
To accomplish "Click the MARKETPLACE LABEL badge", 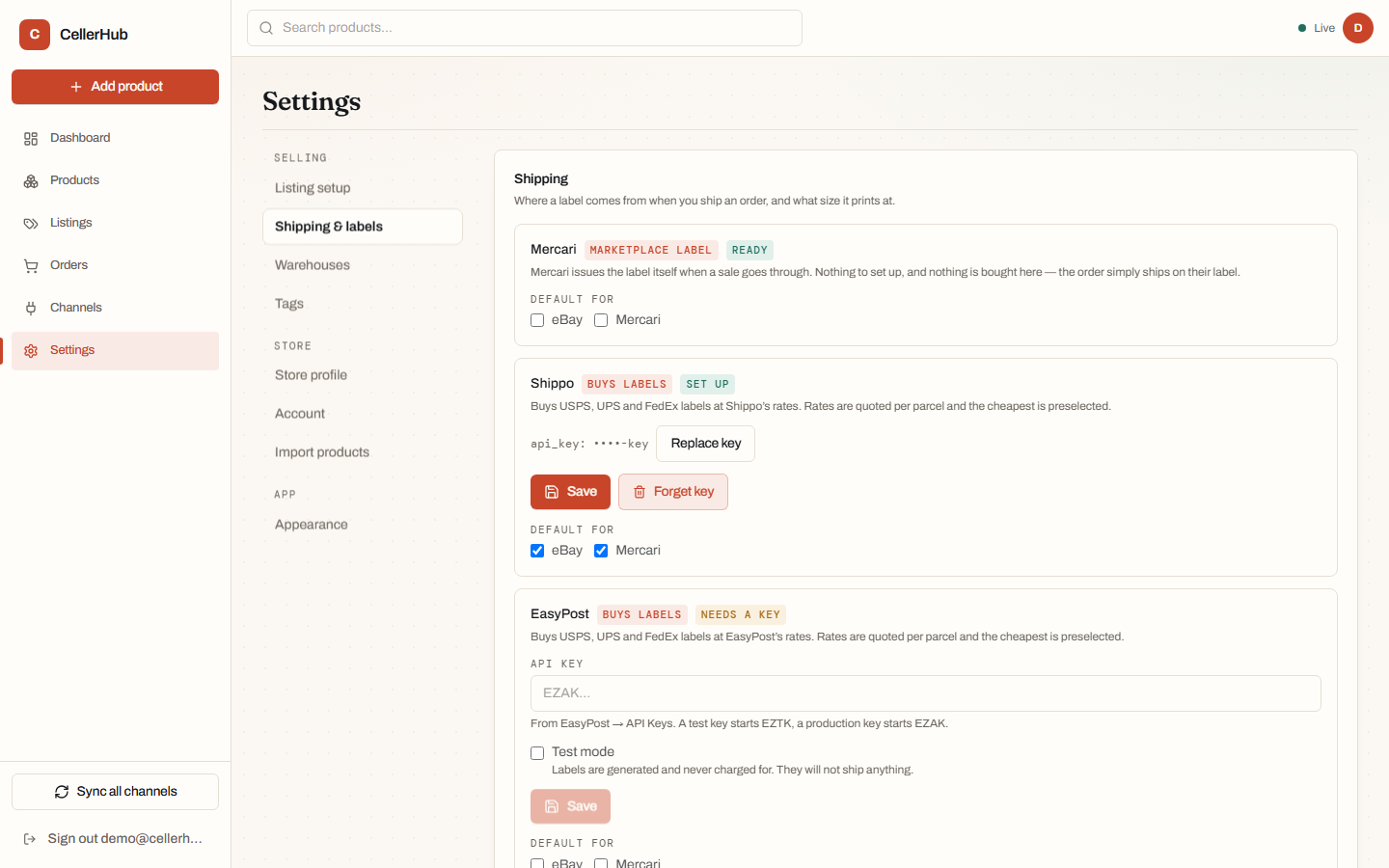I will click(x=651, y=251).
